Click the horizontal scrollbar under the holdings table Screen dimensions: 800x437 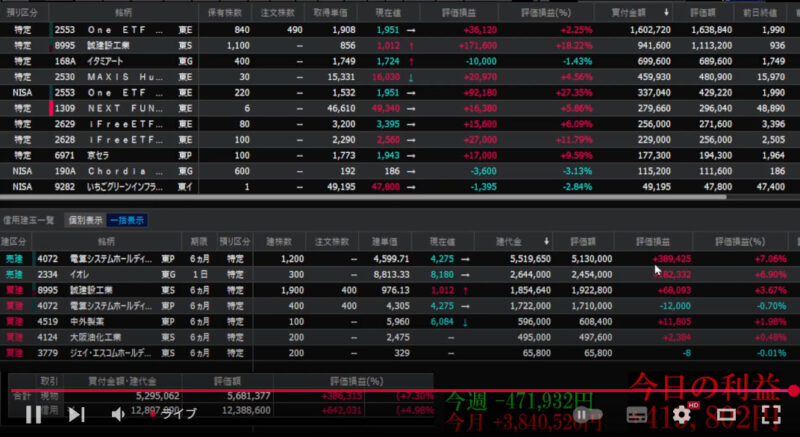click(363, 197)
